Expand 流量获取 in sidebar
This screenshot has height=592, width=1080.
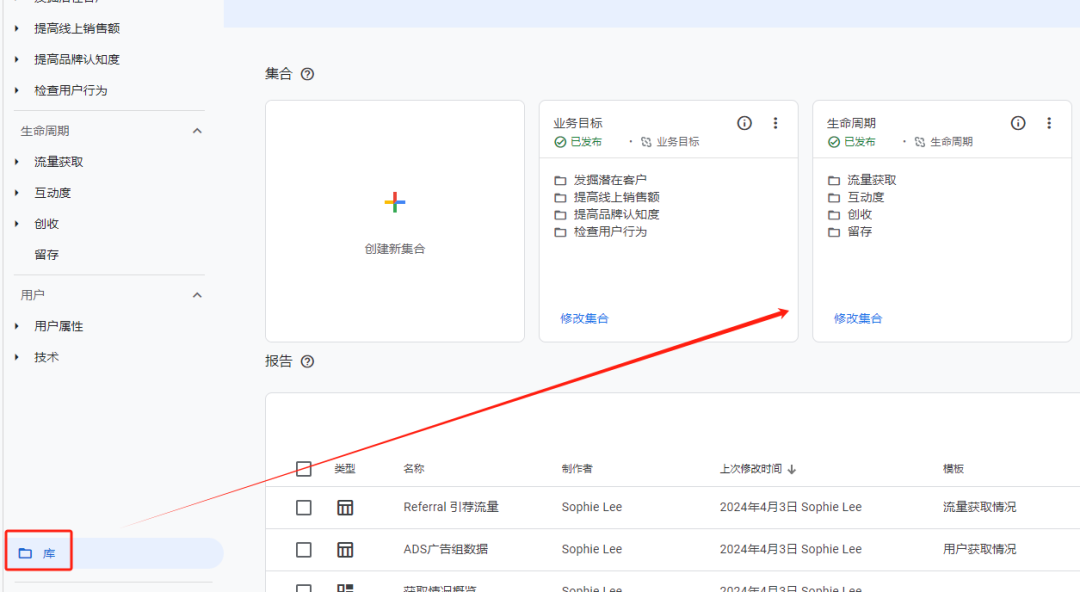click(17, 162)
